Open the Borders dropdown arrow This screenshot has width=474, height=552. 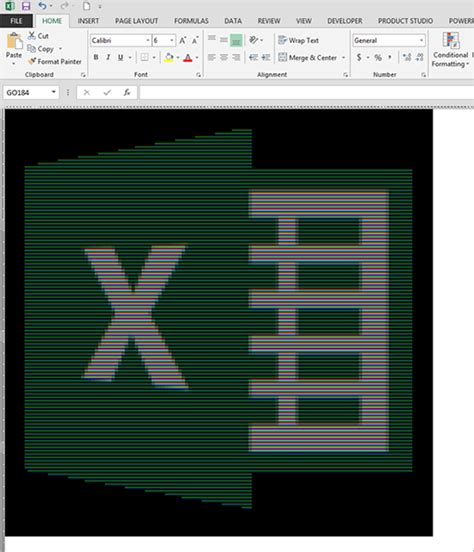(154, 57)
